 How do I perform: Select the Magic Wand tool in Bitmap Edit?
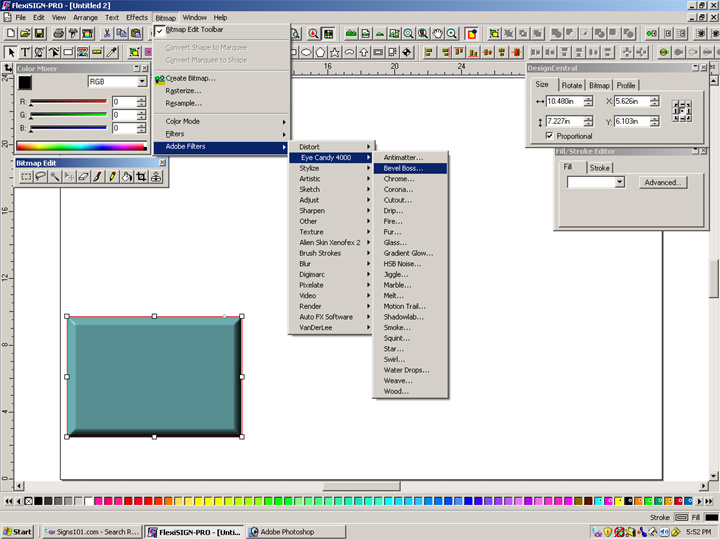(55, 177)
